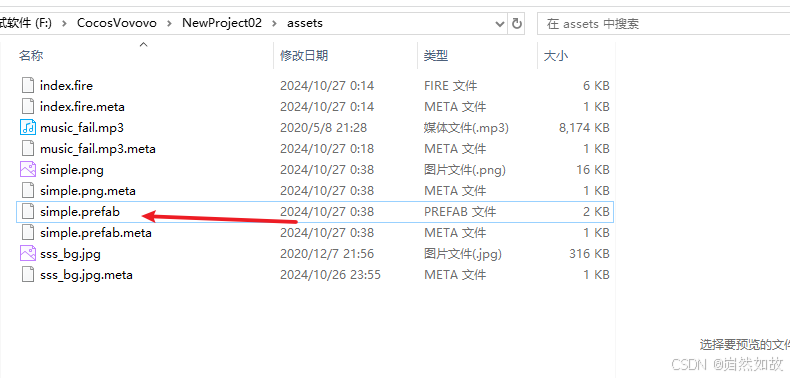Click the 2024/10/26 23:55 date cell
The image size is (790, 378).
point(330,275)
